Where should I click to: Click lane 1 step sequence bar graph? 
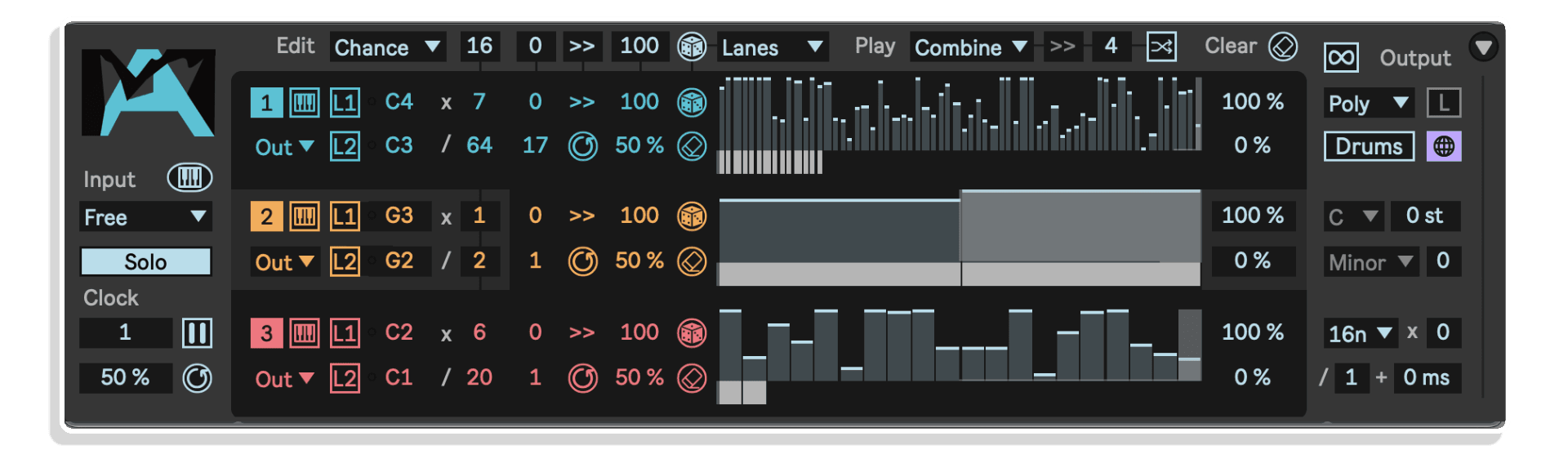[x=960, y=125]
